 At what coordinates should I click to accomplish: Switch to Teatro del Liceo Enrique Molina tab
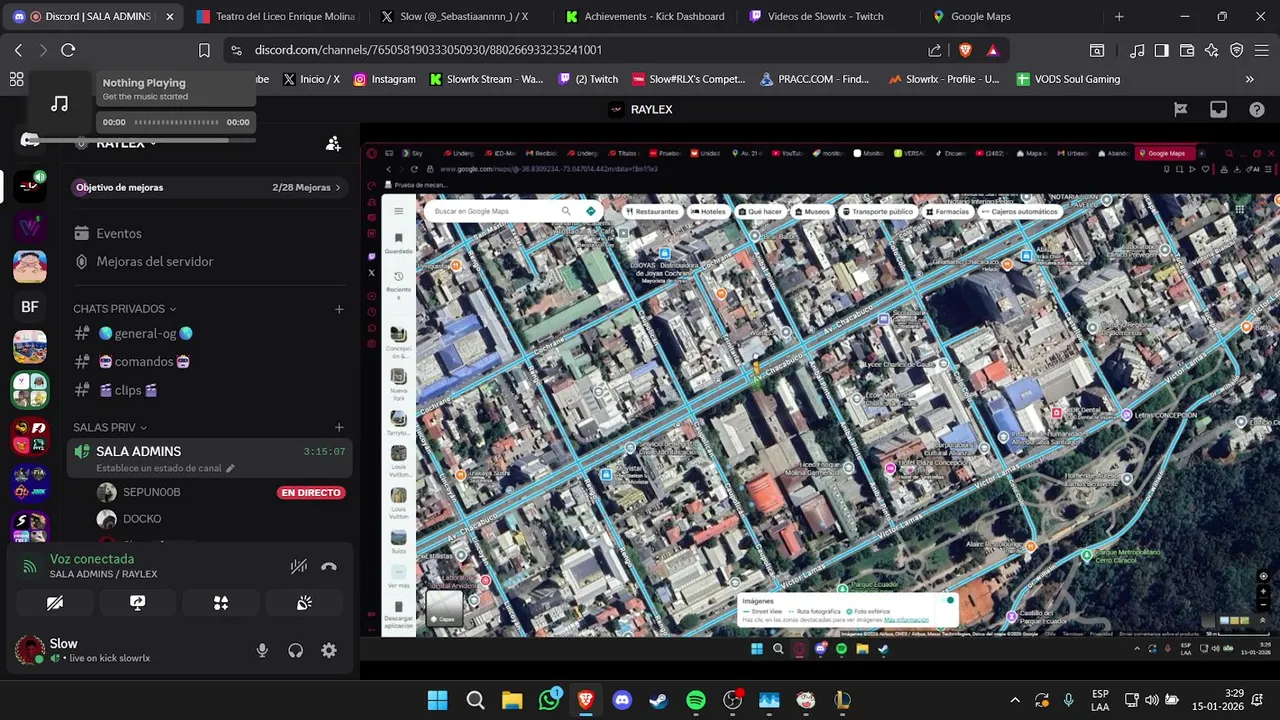[276, 17]
